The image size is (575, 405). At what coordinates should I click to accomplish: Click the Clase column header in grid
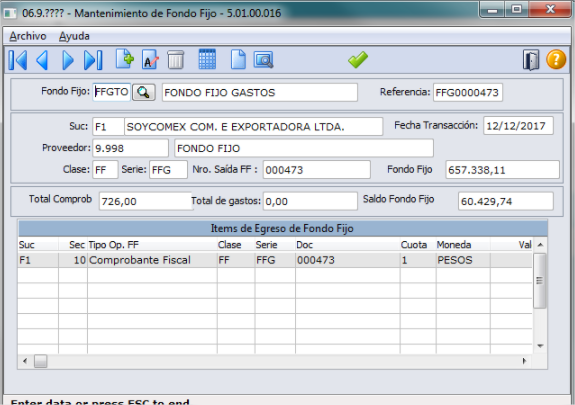236,245
